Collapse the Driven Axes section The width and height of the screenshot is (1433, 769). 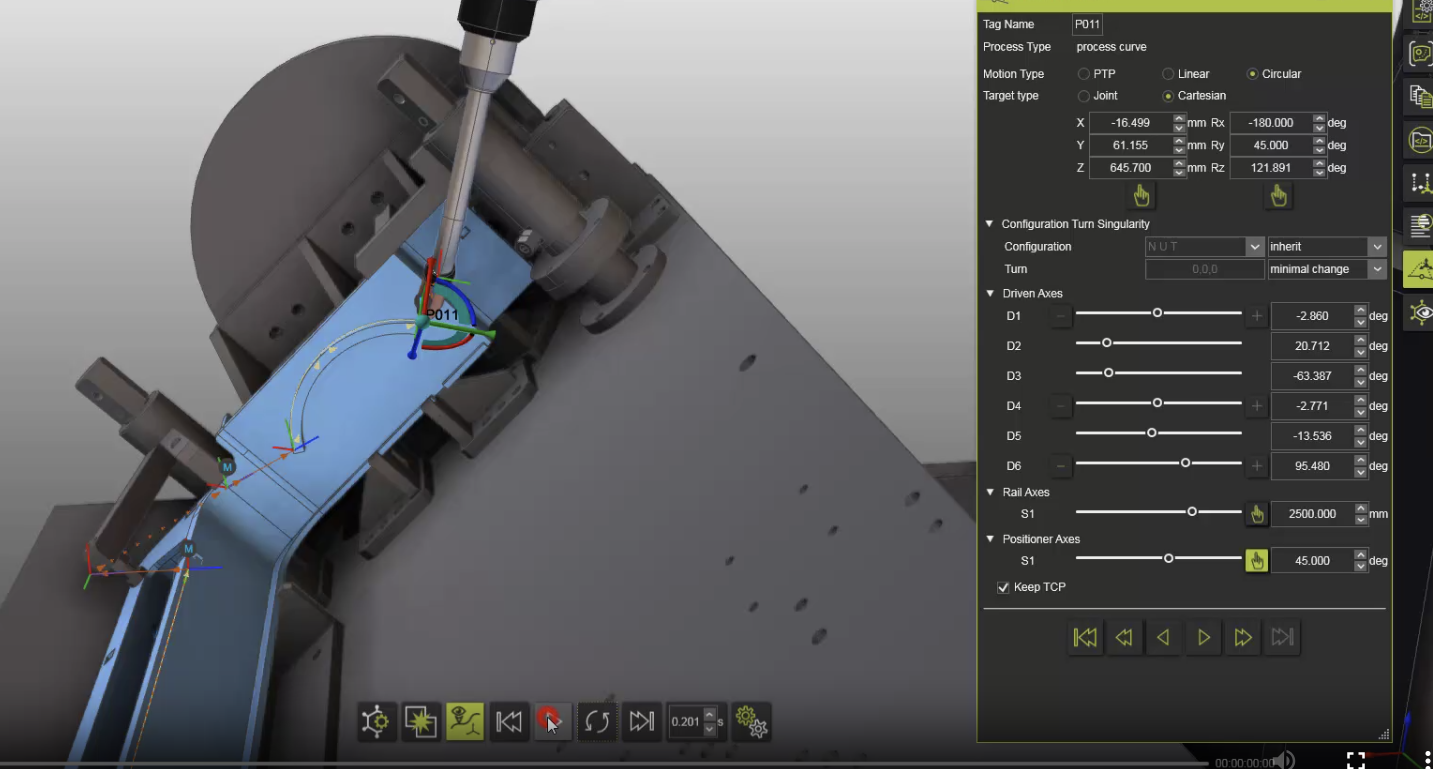(x=990, y=294)
